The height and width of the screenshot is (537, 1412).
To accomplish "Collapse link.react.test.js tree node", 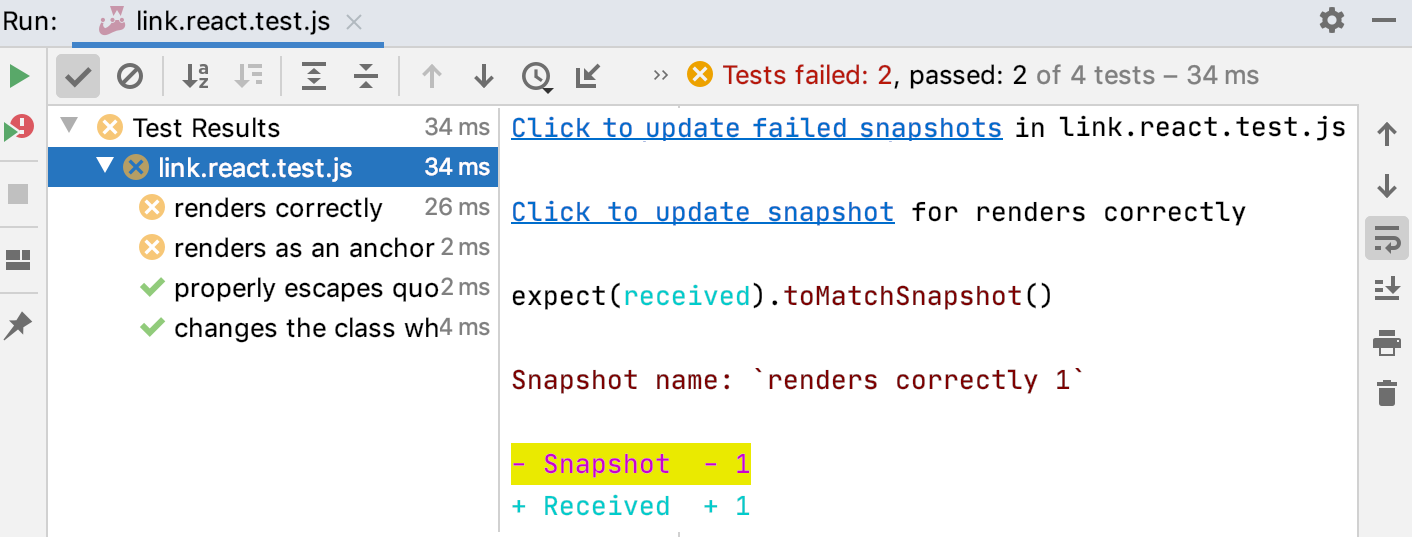I will (x=105, y=167).
